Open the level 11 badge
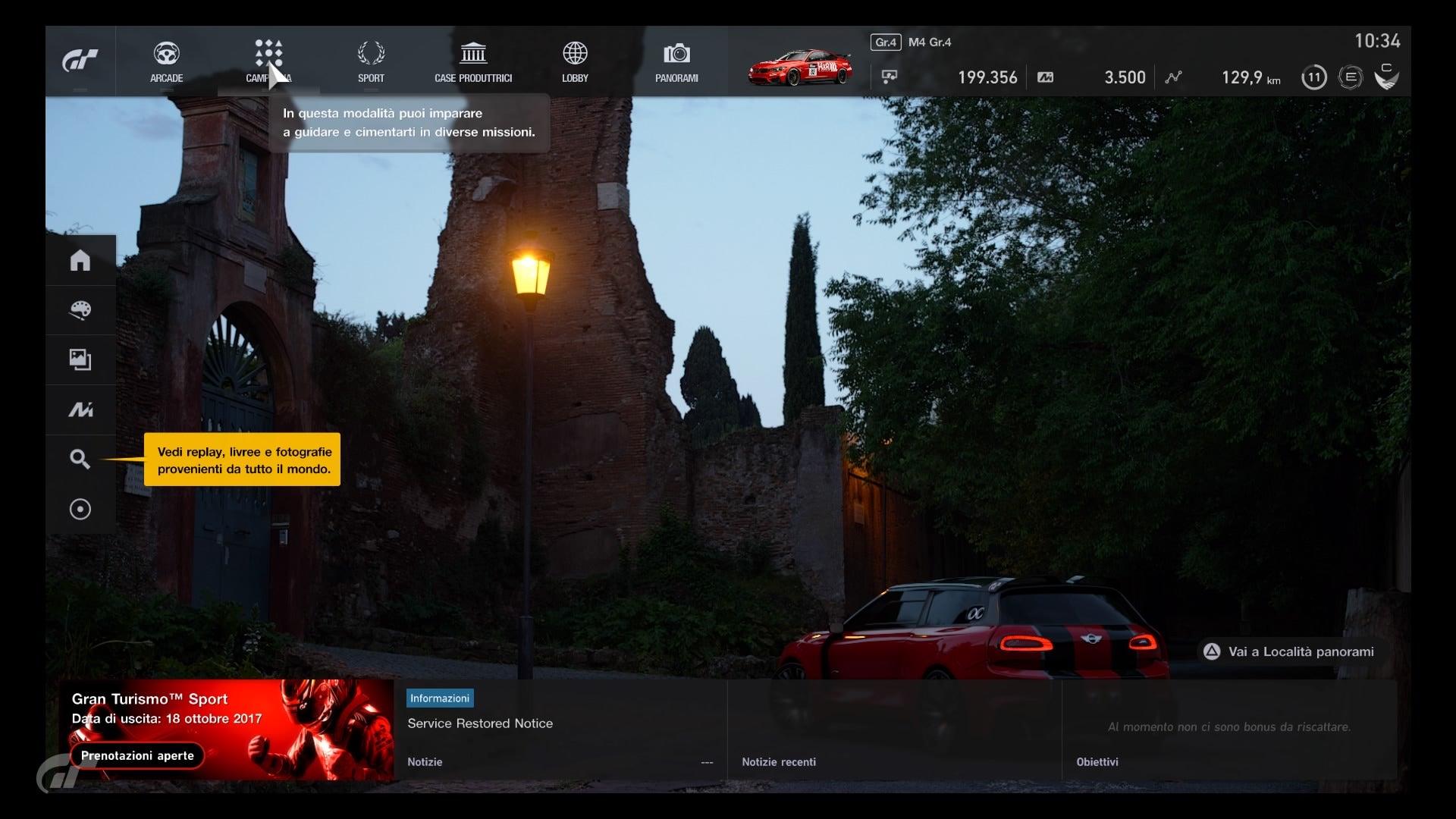Screen dimensions: 1456x819 (x=1314, y=77)
